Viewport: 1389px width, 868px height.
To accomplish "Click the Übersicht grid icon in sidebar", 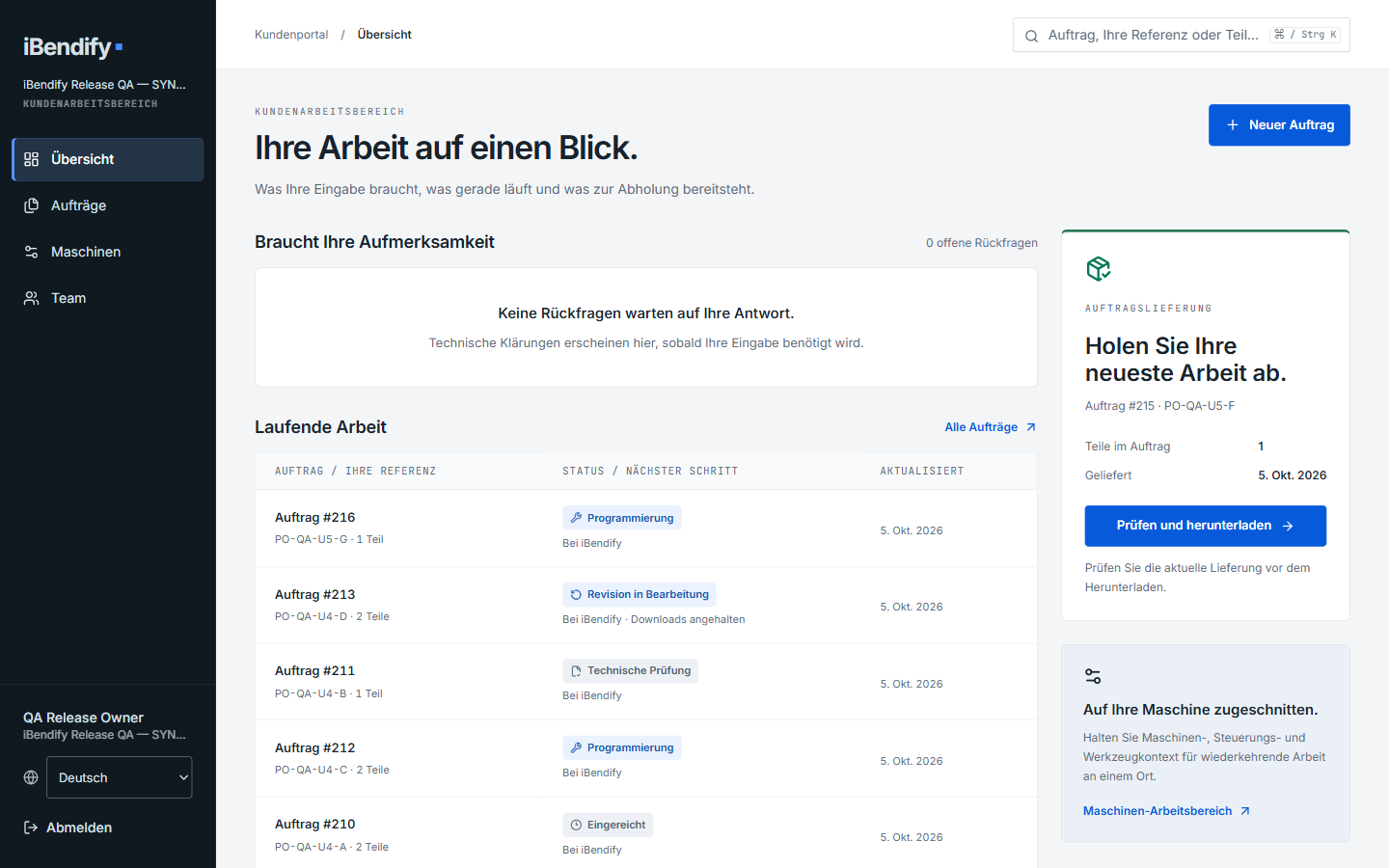I will coord(32,159).
